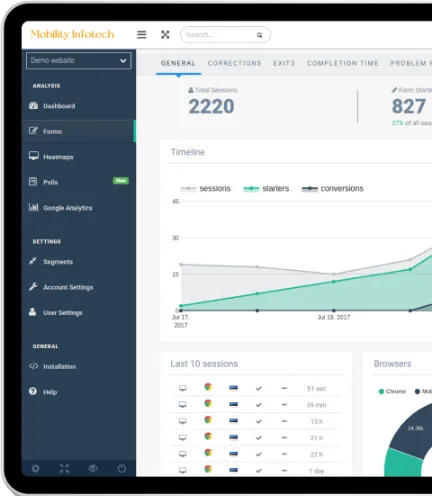Click the Account Settings wrench icon
Viewport: 432px width, 496px height.
click(x=33, y=286)
